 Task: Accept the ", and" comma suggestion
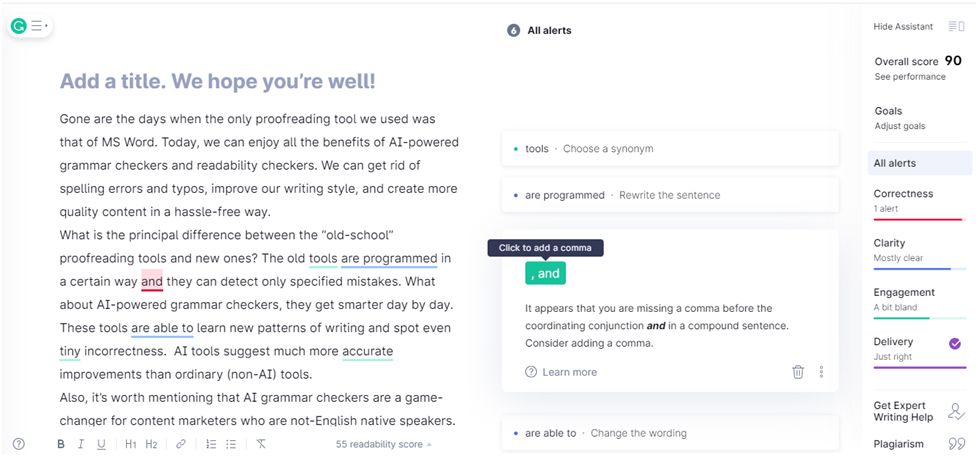(545, 273)
